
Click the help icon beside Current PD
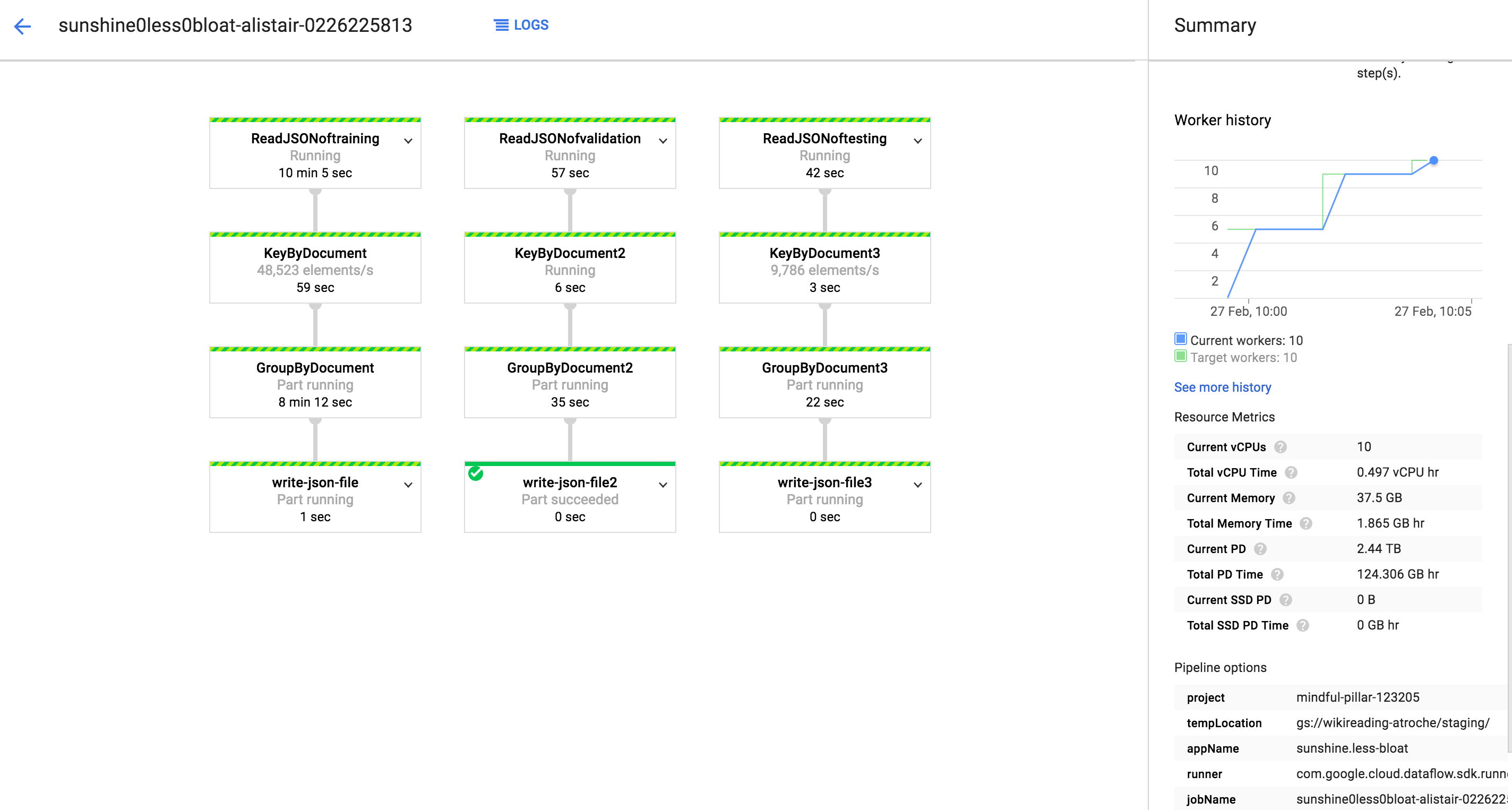click(x=1261, y=548)
